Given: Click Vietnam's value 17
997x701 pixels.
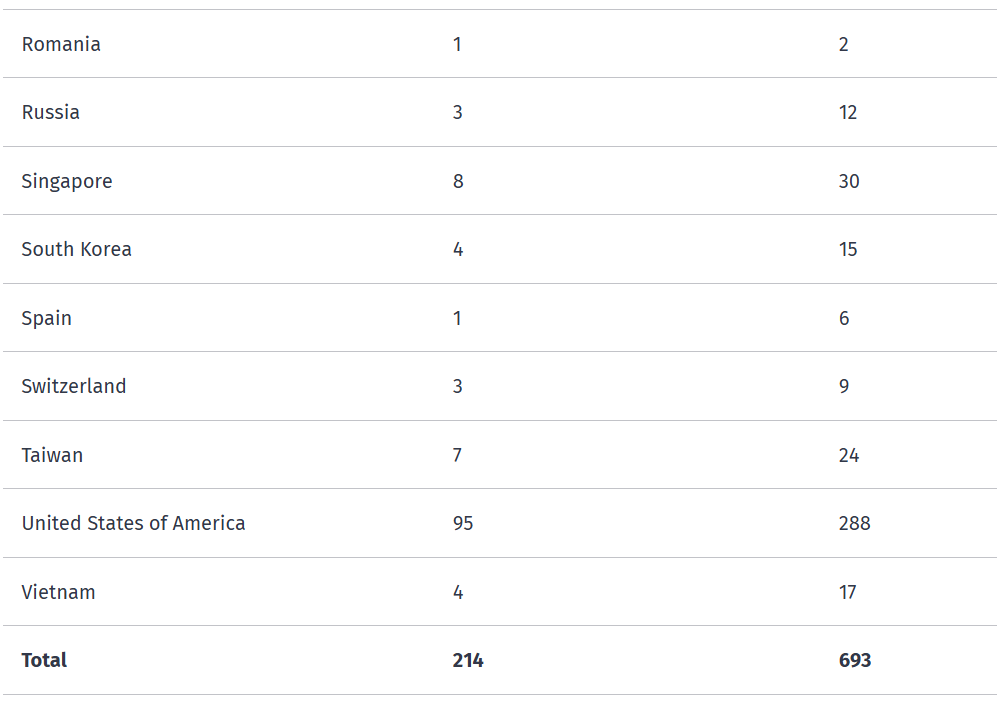Looking at the screenshot, I should click(x=848, y=592).
